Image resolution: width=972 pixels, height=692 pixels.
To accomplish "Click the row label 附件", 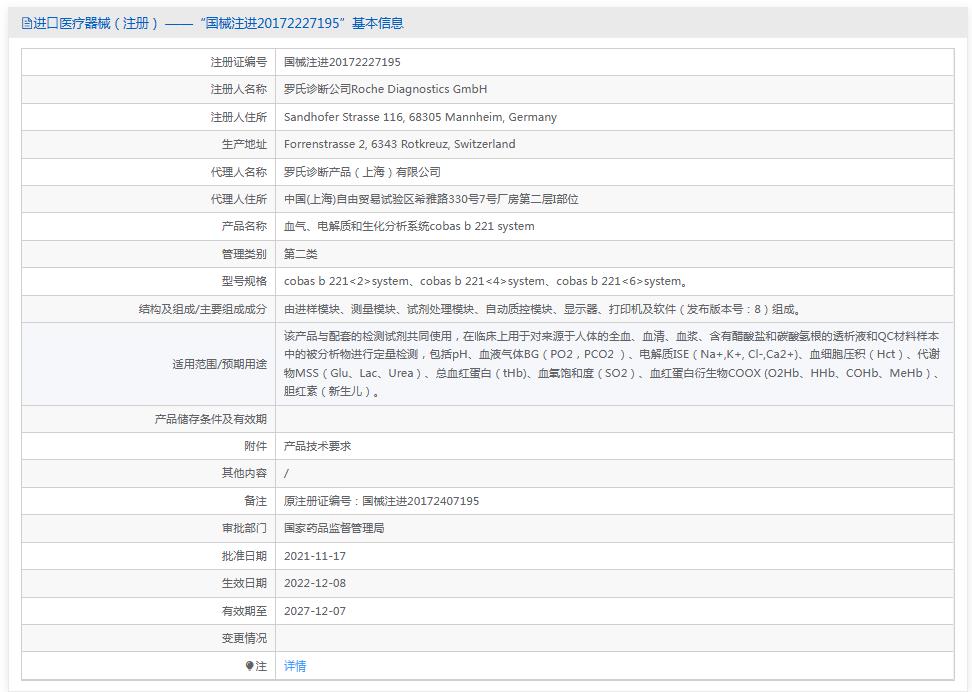I will point(255,446).
